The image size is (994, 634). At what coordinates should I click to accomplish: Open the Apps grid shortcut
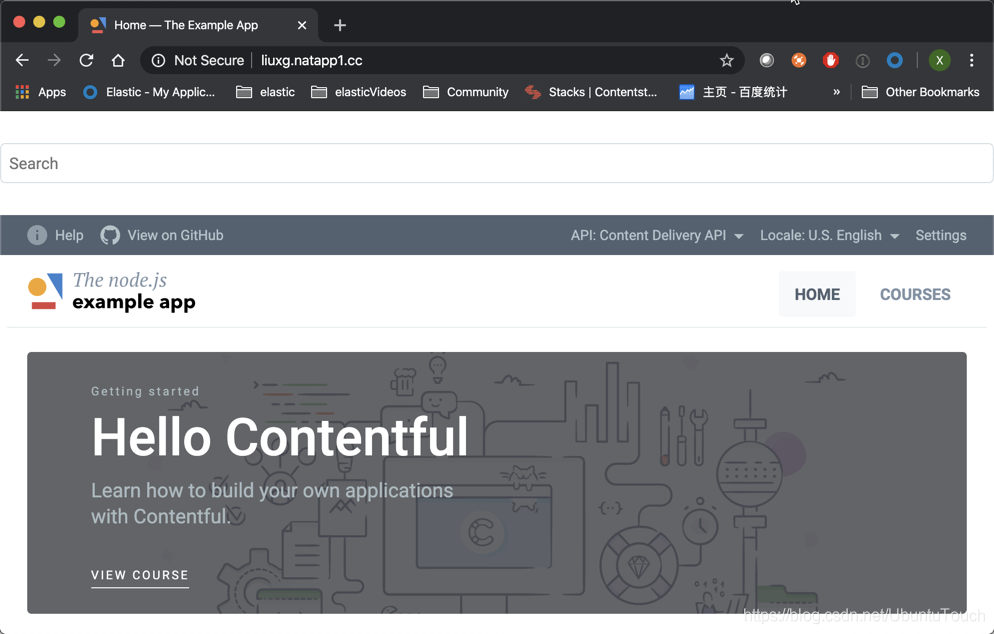click(x=41, y=92)
